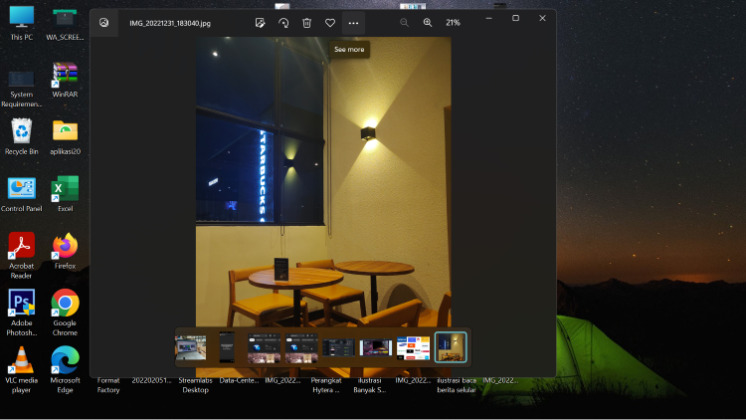This screenshot has width=746, height=420.
Task: Select the Data-Cente... desktop label
Action: [239, 381]
